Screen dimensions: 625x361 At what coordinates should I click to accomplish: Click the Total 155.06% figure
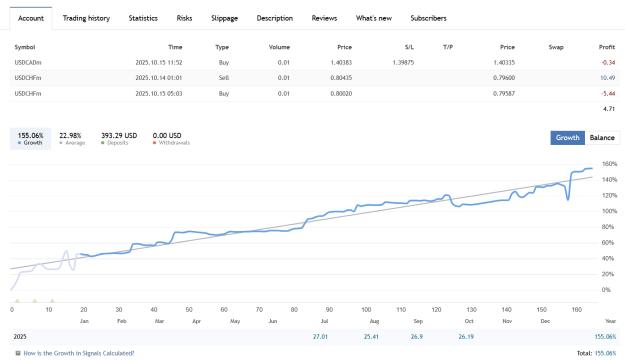pos(605,353)
